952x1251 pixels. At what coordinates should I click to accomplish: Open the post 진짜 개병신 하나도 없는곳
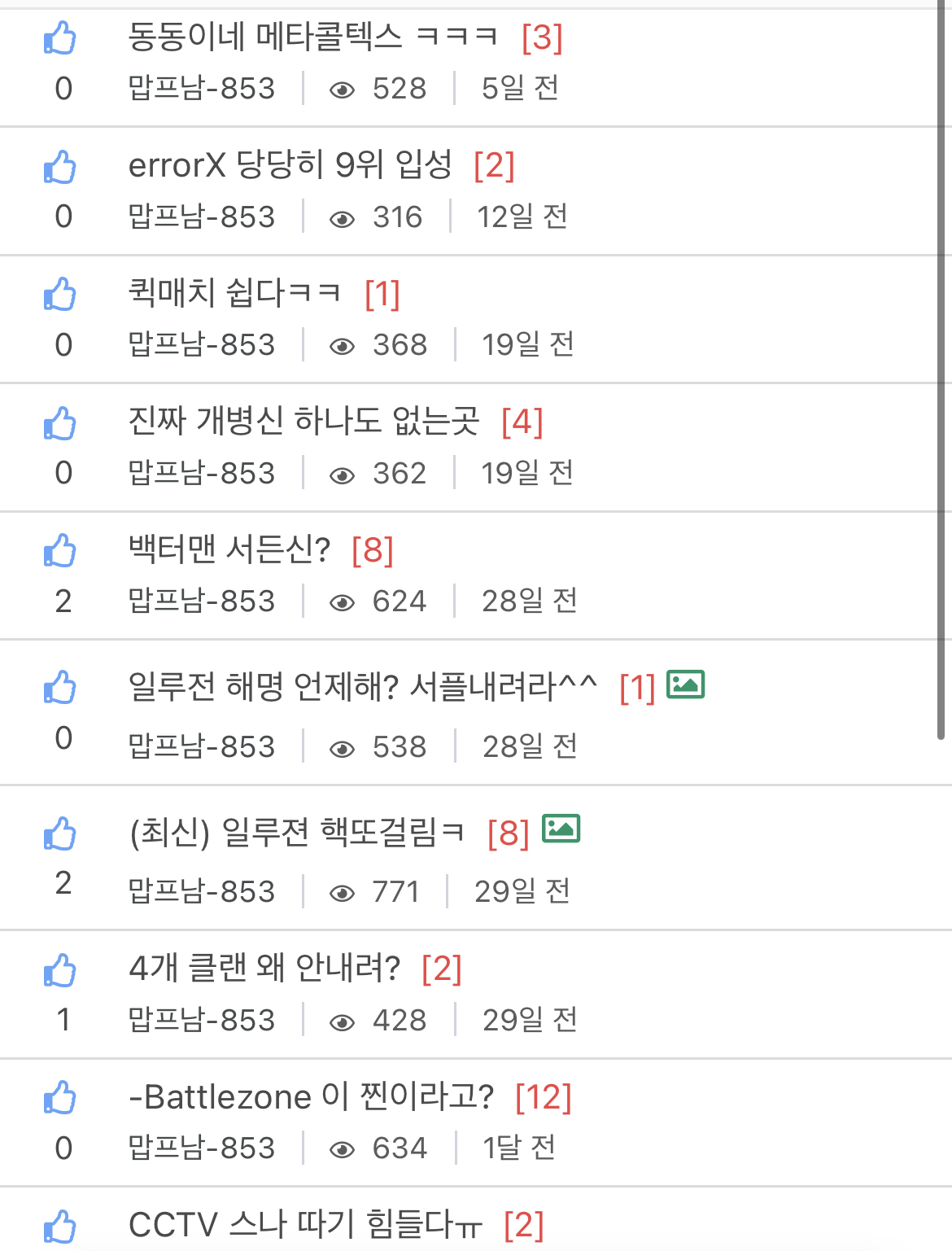tap(304, 422)
